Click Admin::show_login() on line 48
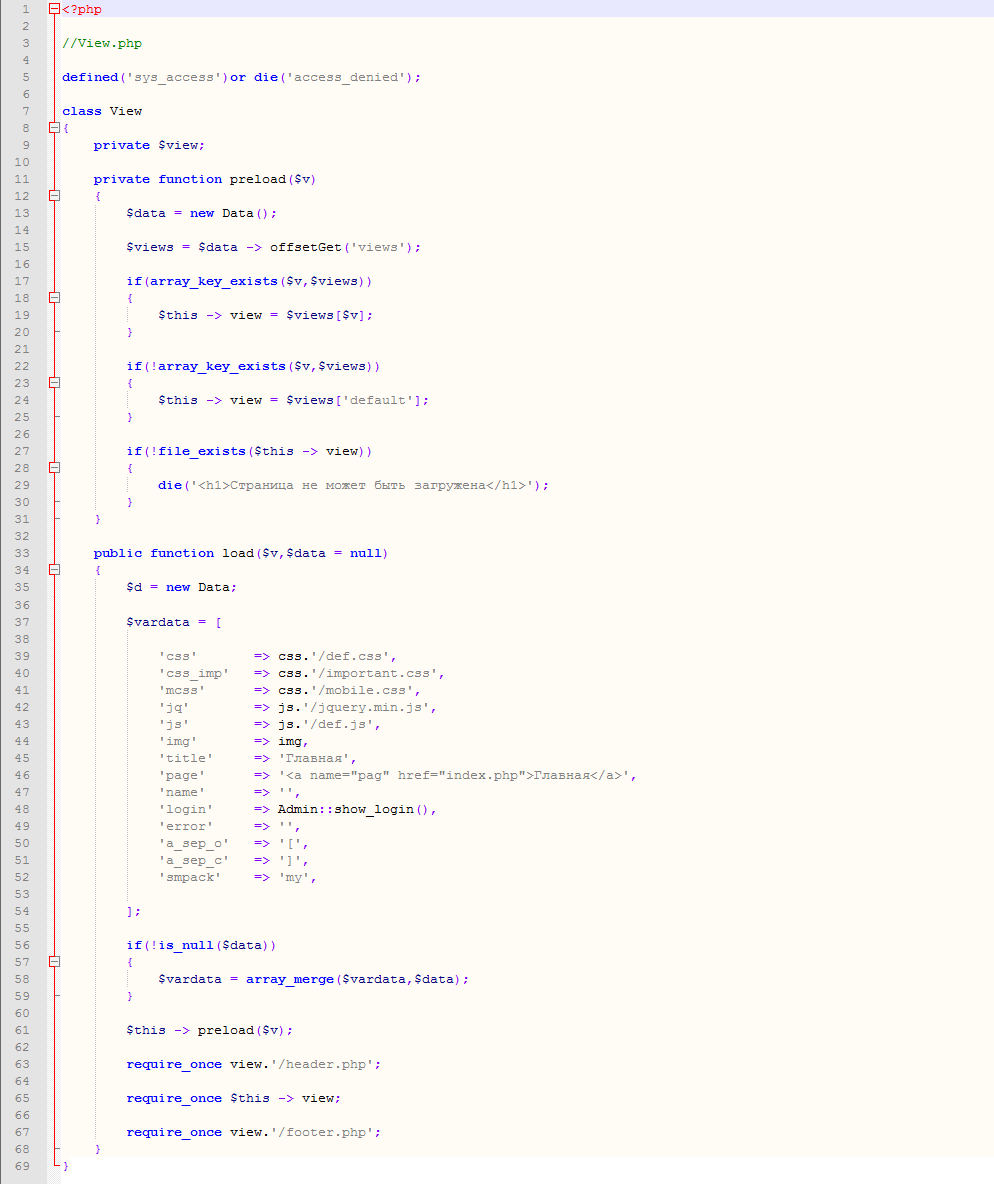994x1184 pixels. [353, 809]
